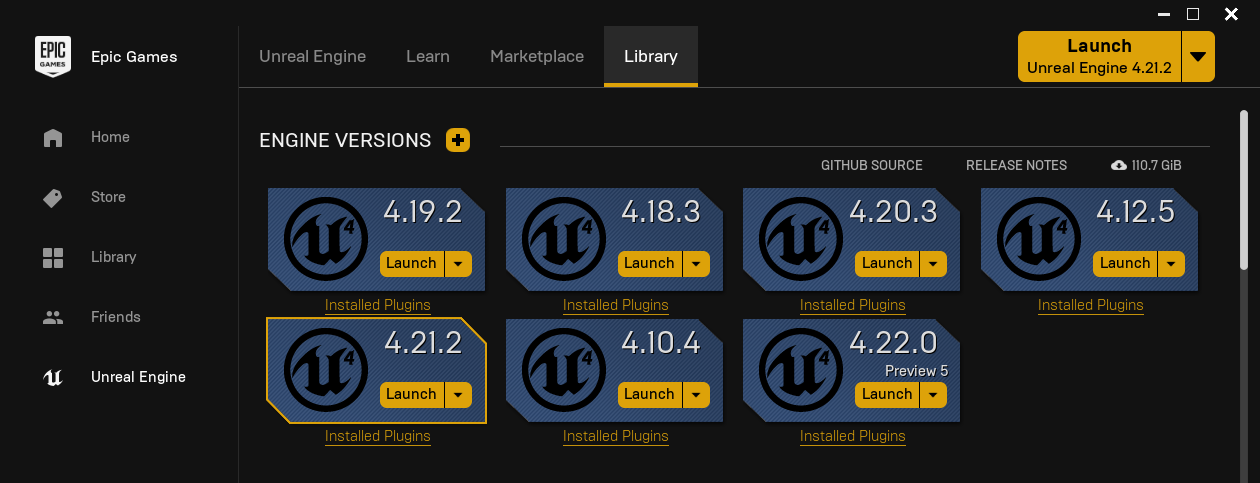Launch Unreal Engine 4.21.2 from top button

coord(1099,56)
